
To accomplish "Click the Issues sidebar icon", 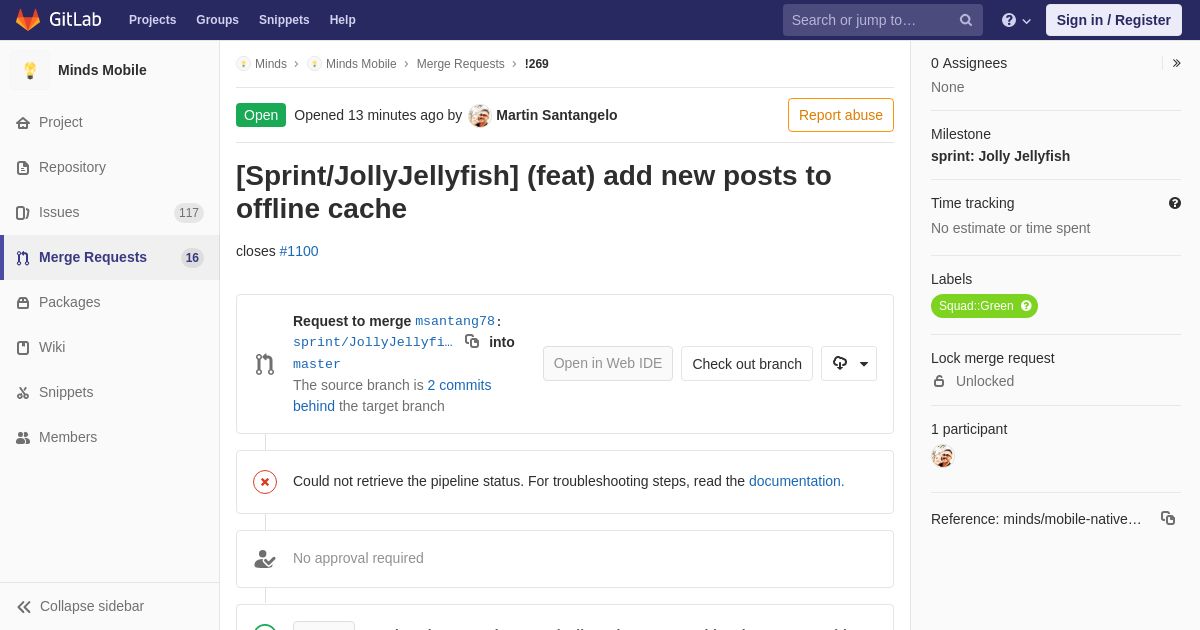I will (23, 213).
